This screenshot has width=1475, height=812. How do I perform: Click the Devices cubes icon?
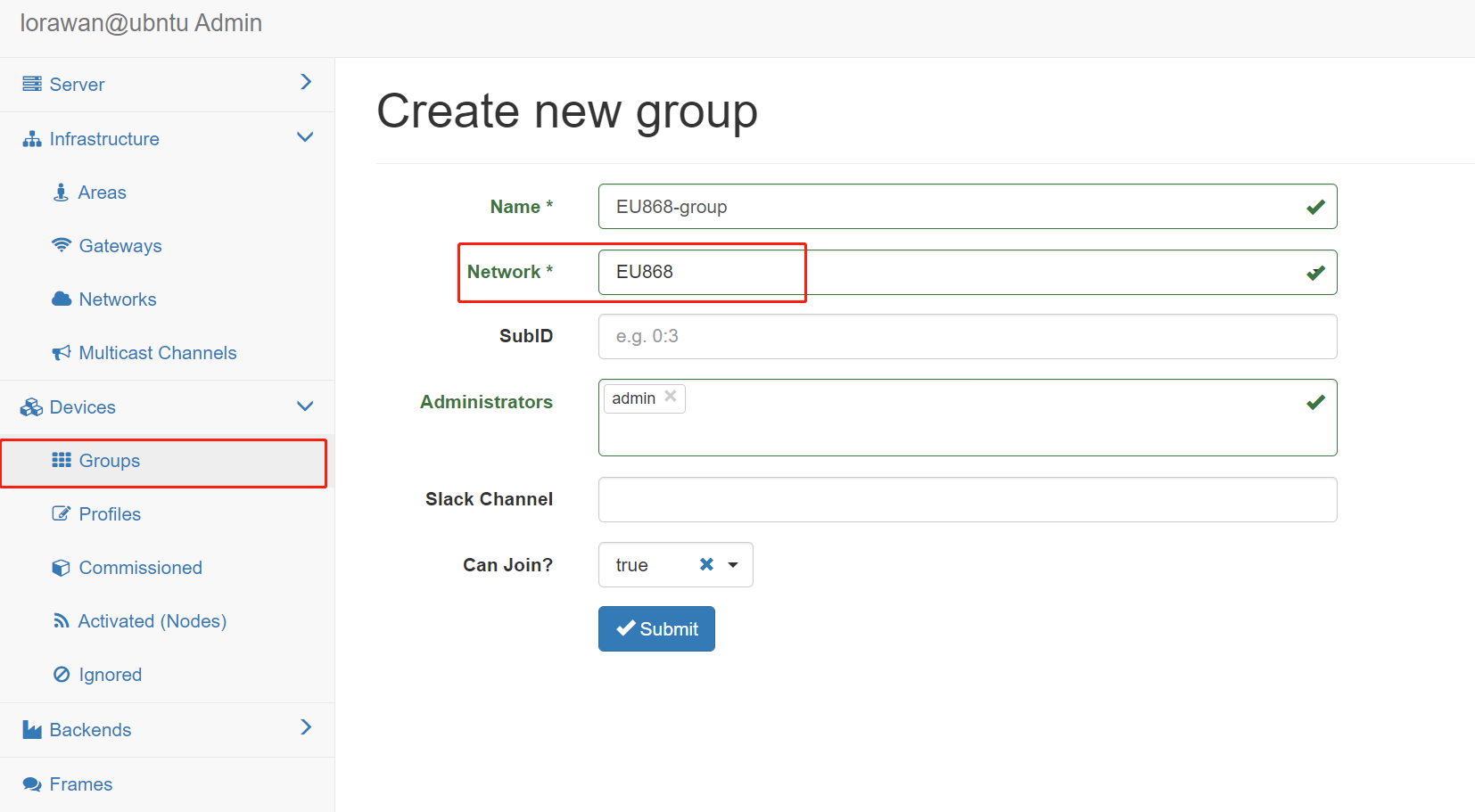pyautogui.click(x=32, y=407)
